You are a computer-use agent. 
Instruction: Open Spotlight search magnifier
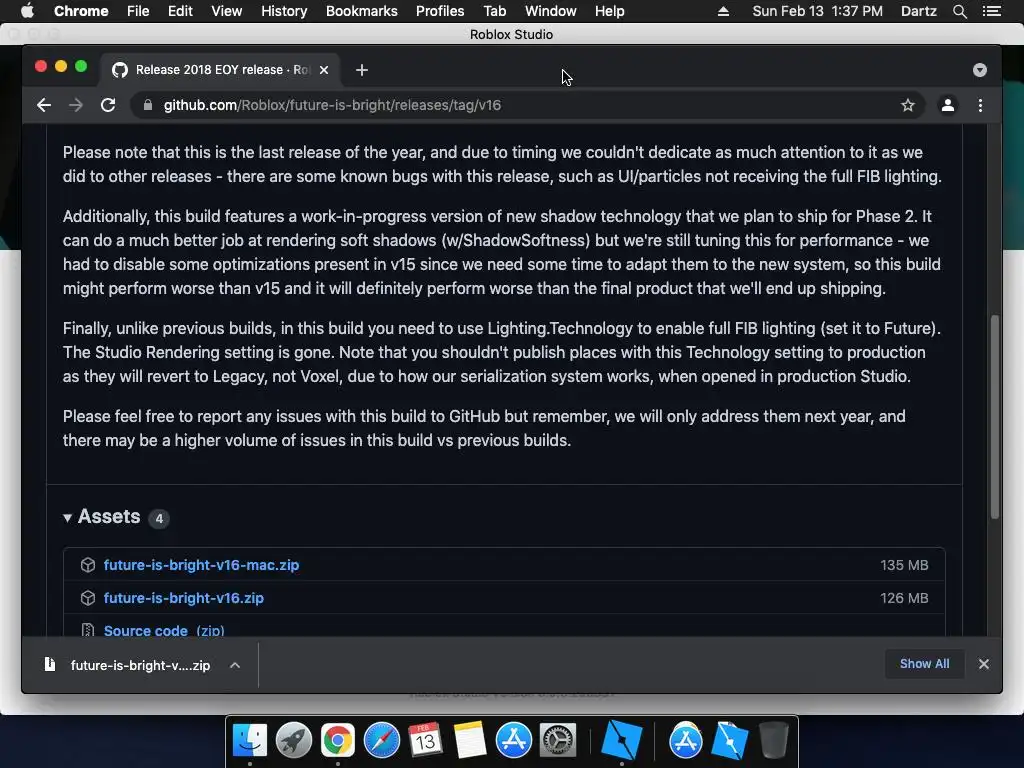click(959, 11)
